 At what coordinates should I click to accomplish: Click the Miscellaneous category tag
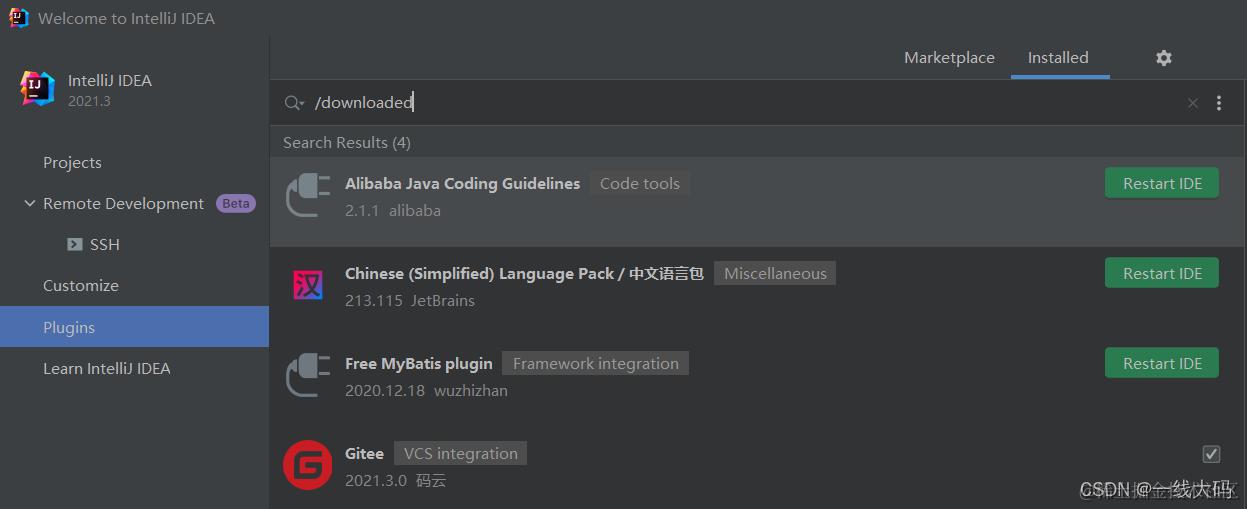[775, 273]
